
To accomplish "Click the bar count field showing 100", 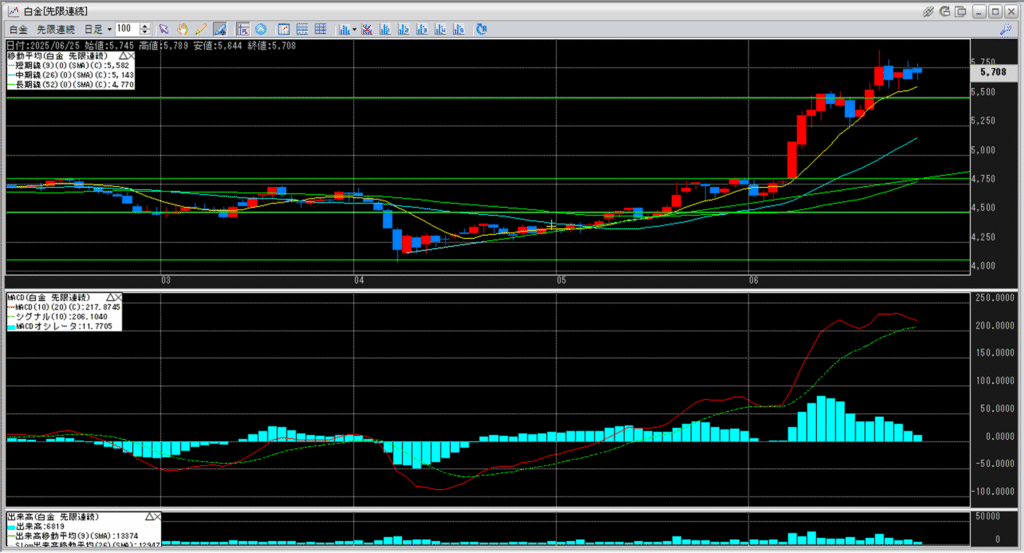I will point(126,29).
